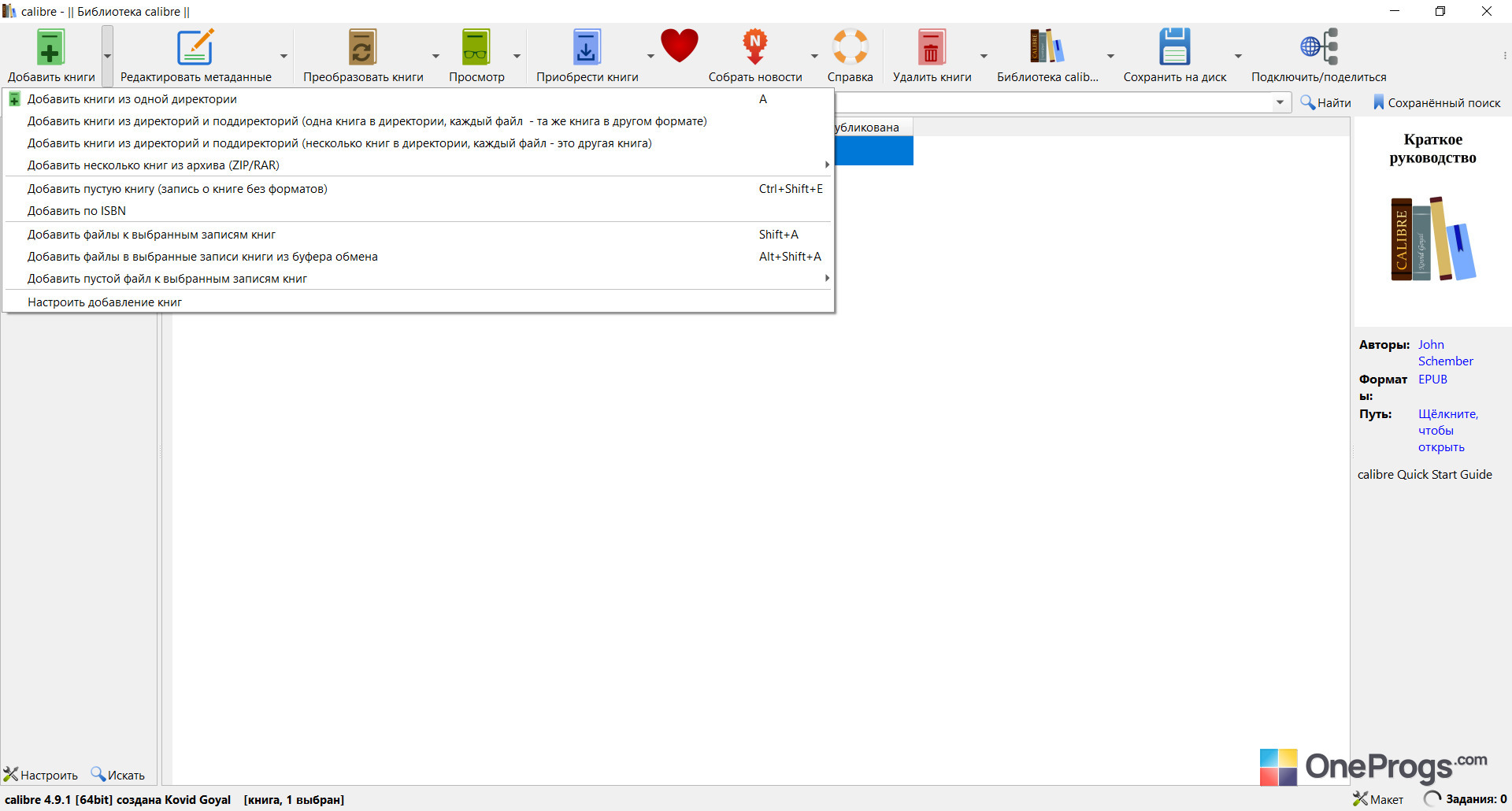Click the Get books download icon

pos(587,47)
